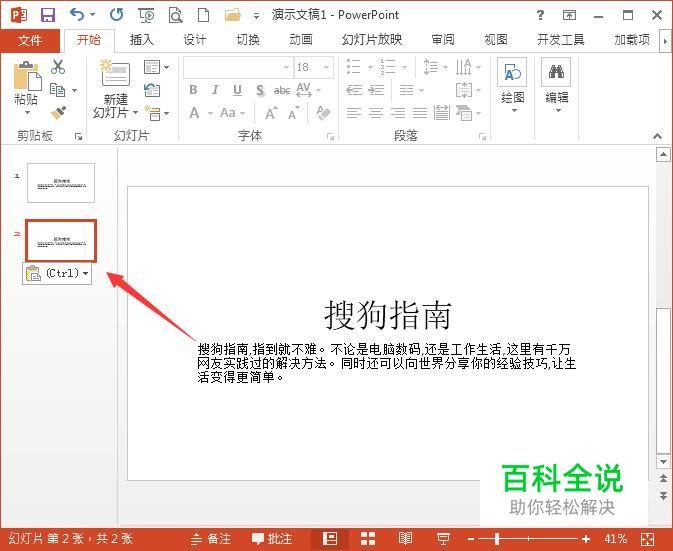
Task: Align text right
Action: [398, 113]
